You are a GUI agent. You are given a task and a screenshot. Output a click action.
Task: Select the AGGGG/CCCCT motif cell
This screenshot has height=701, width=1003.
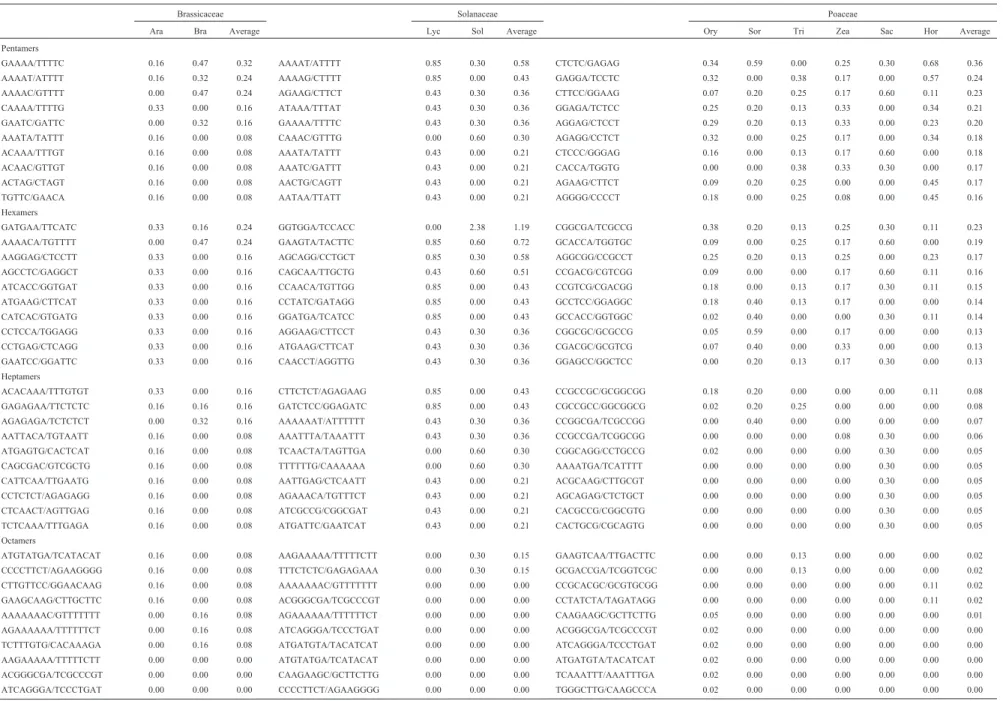587,198
